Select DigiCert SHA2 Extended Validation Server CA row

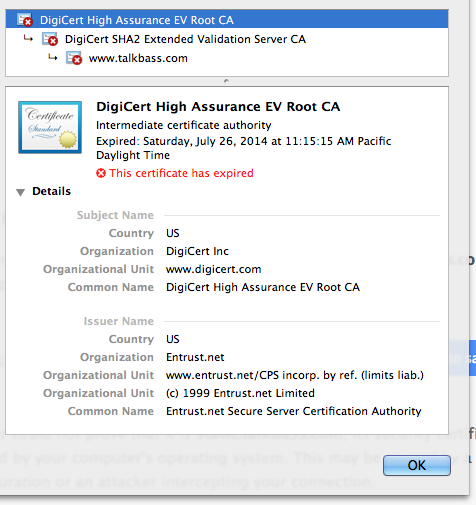click(227, 39)
